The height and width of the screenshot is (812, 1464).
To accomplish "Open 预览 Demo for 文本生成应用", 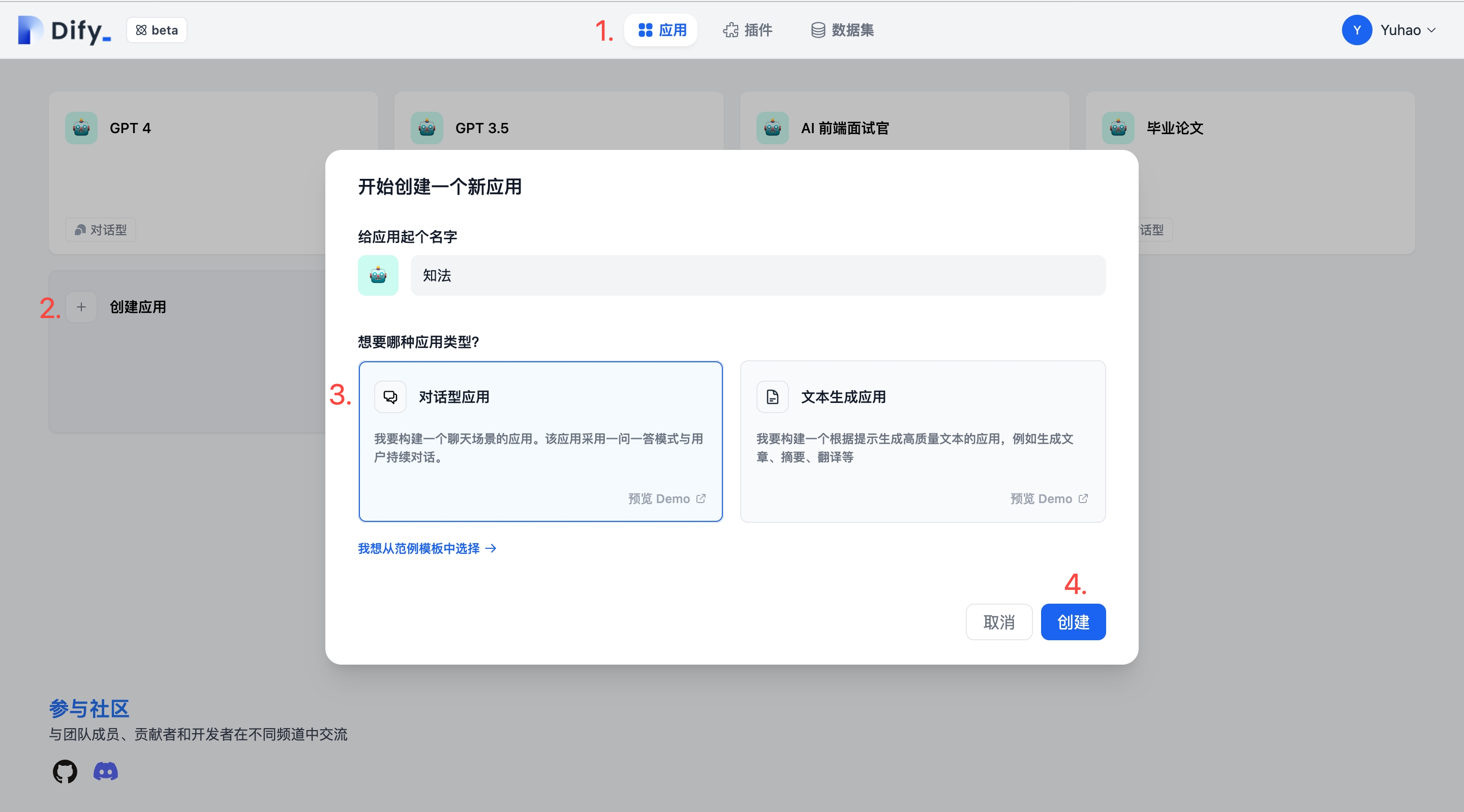I will [1049, 498].
